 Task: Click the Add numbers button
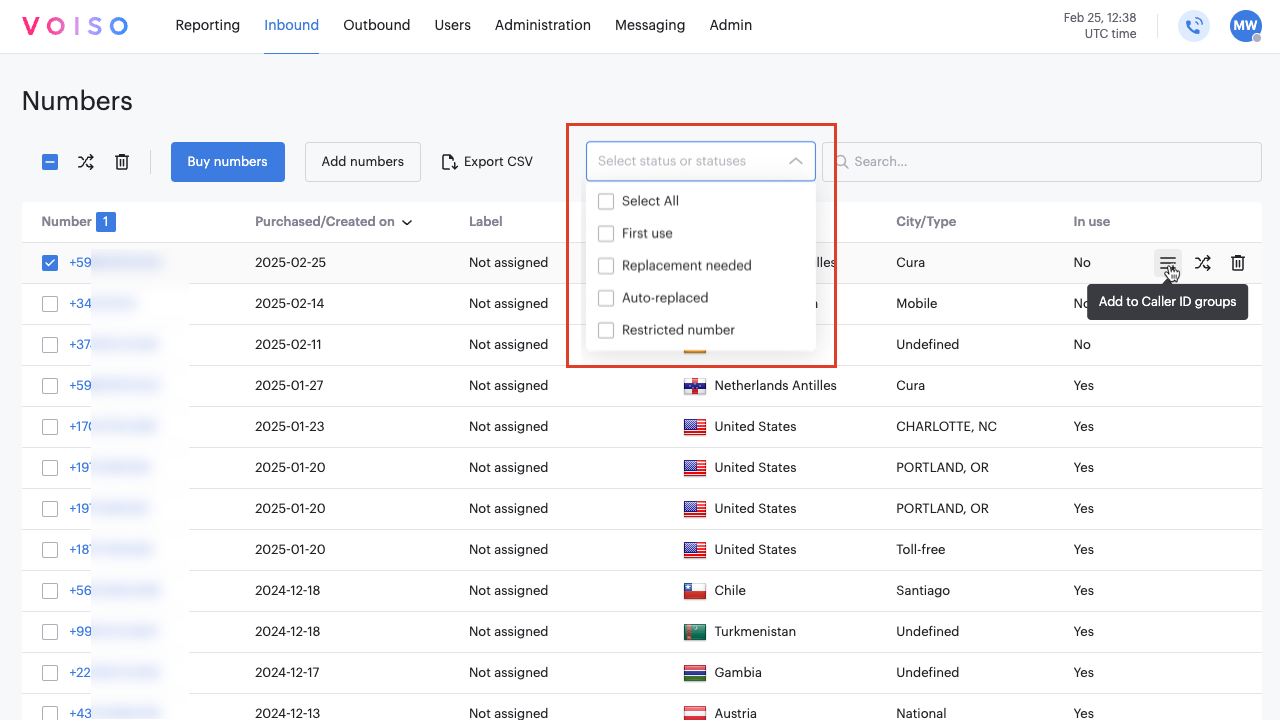(362, 161)
